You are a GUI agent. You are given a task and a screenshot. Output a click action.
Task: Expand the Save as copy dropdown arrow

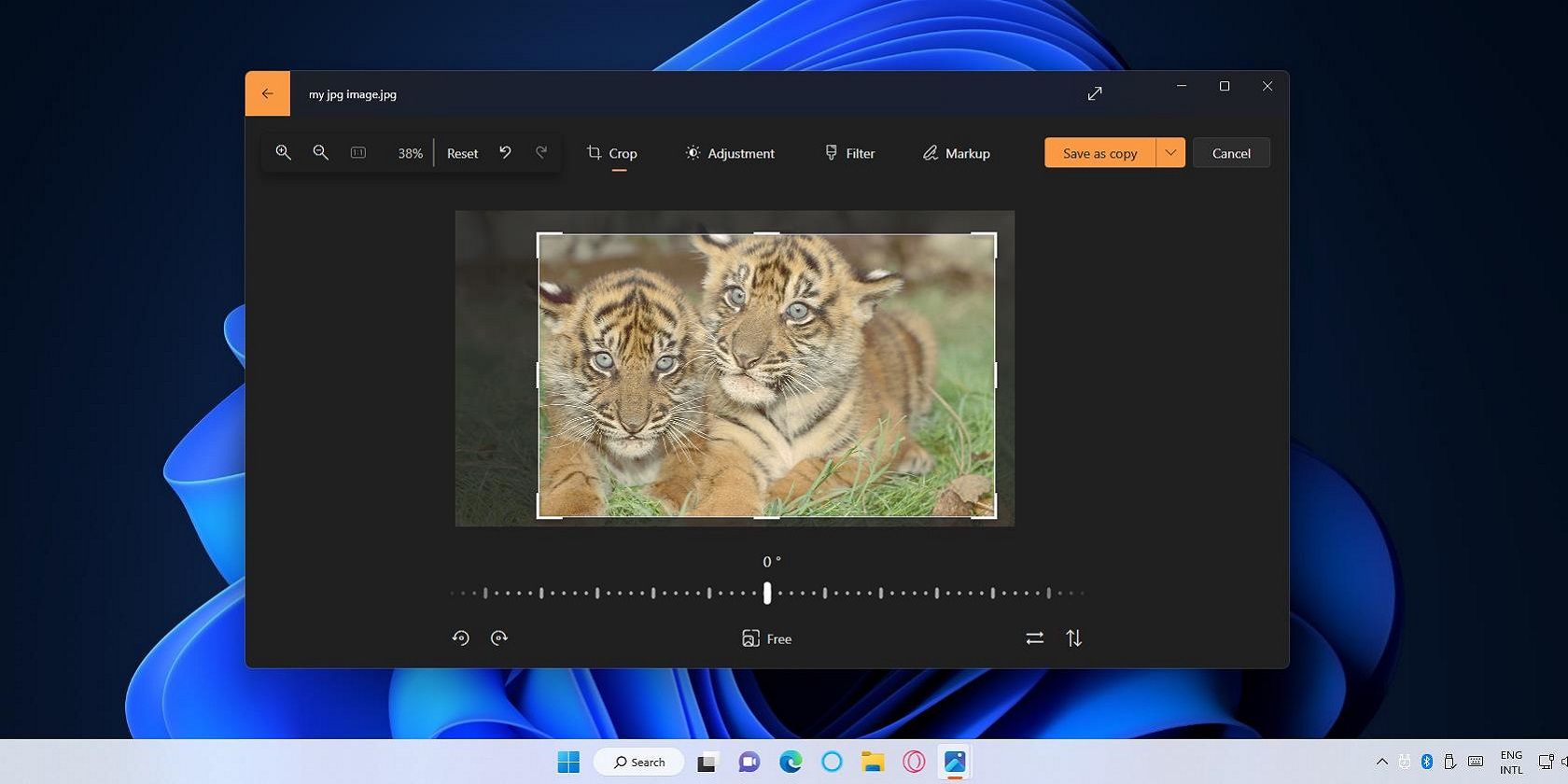[x=1170, y=153]
